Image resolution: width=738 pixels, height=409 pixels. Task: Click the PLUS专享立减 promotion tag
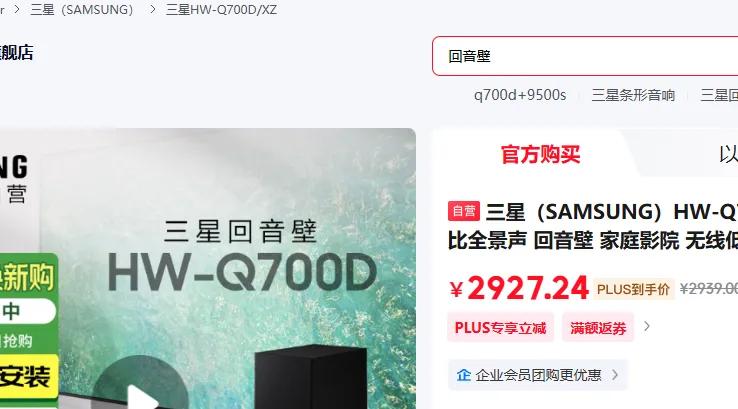click(x=500, y=327)
